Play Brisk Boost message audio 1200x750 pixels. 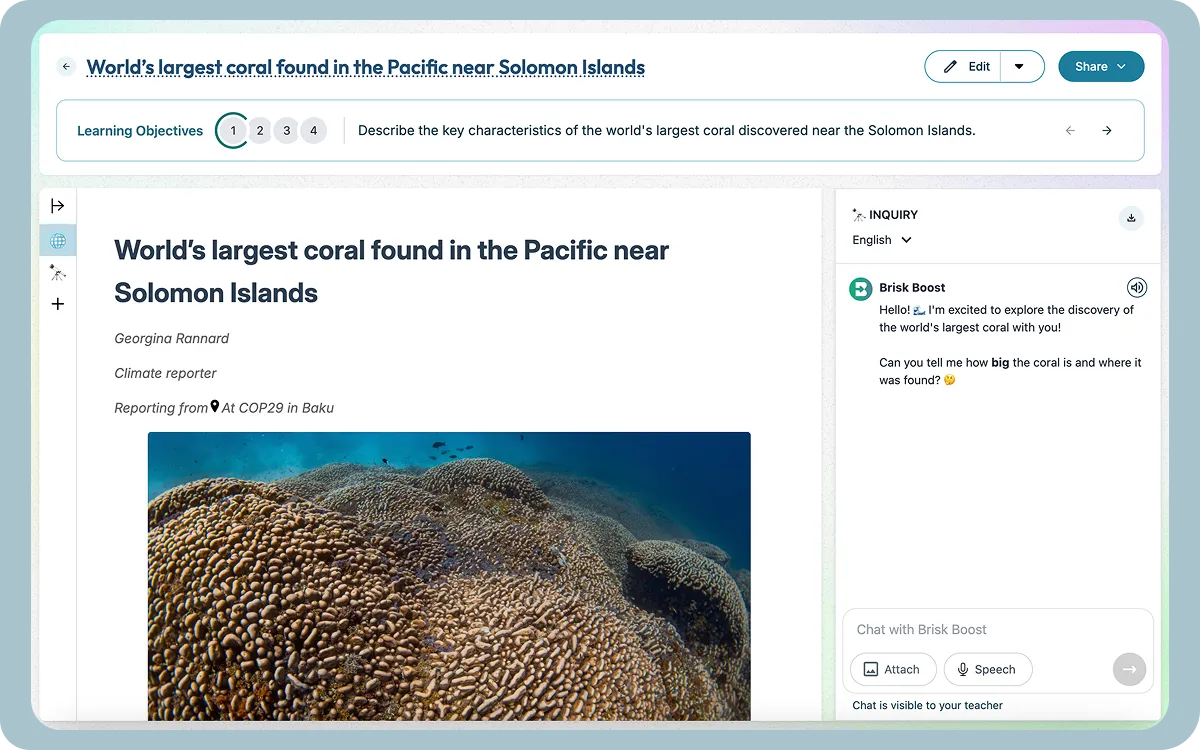1136,288
